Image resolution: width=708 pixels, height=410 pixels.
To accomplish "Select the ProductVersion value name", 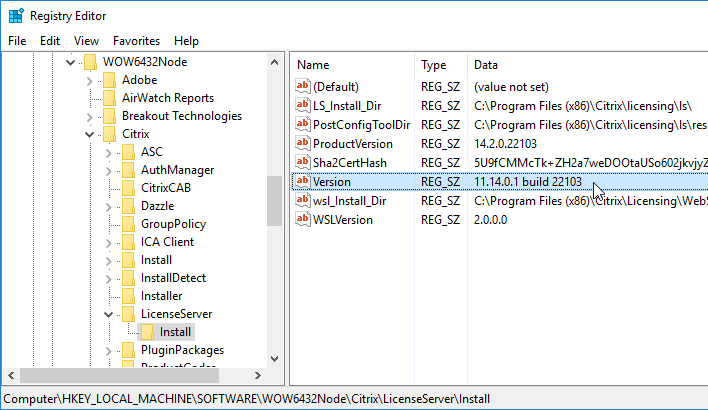I will [353, 144].
